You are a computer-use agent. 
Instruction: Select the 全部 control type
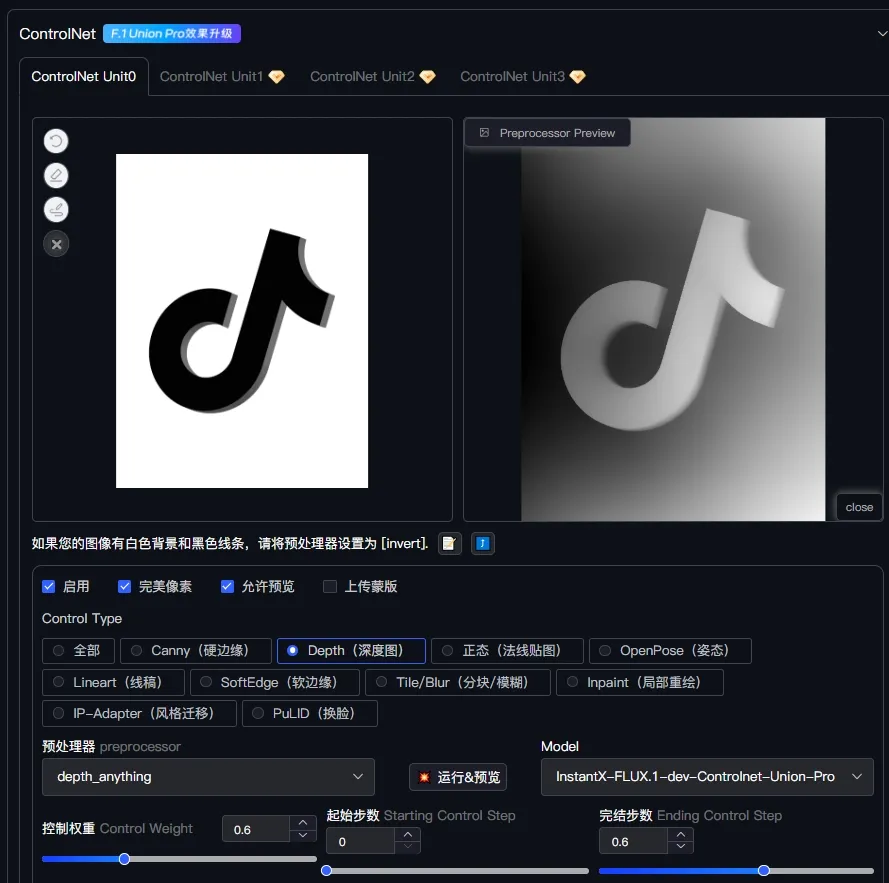pyautogui.click(x=78, y=650)
